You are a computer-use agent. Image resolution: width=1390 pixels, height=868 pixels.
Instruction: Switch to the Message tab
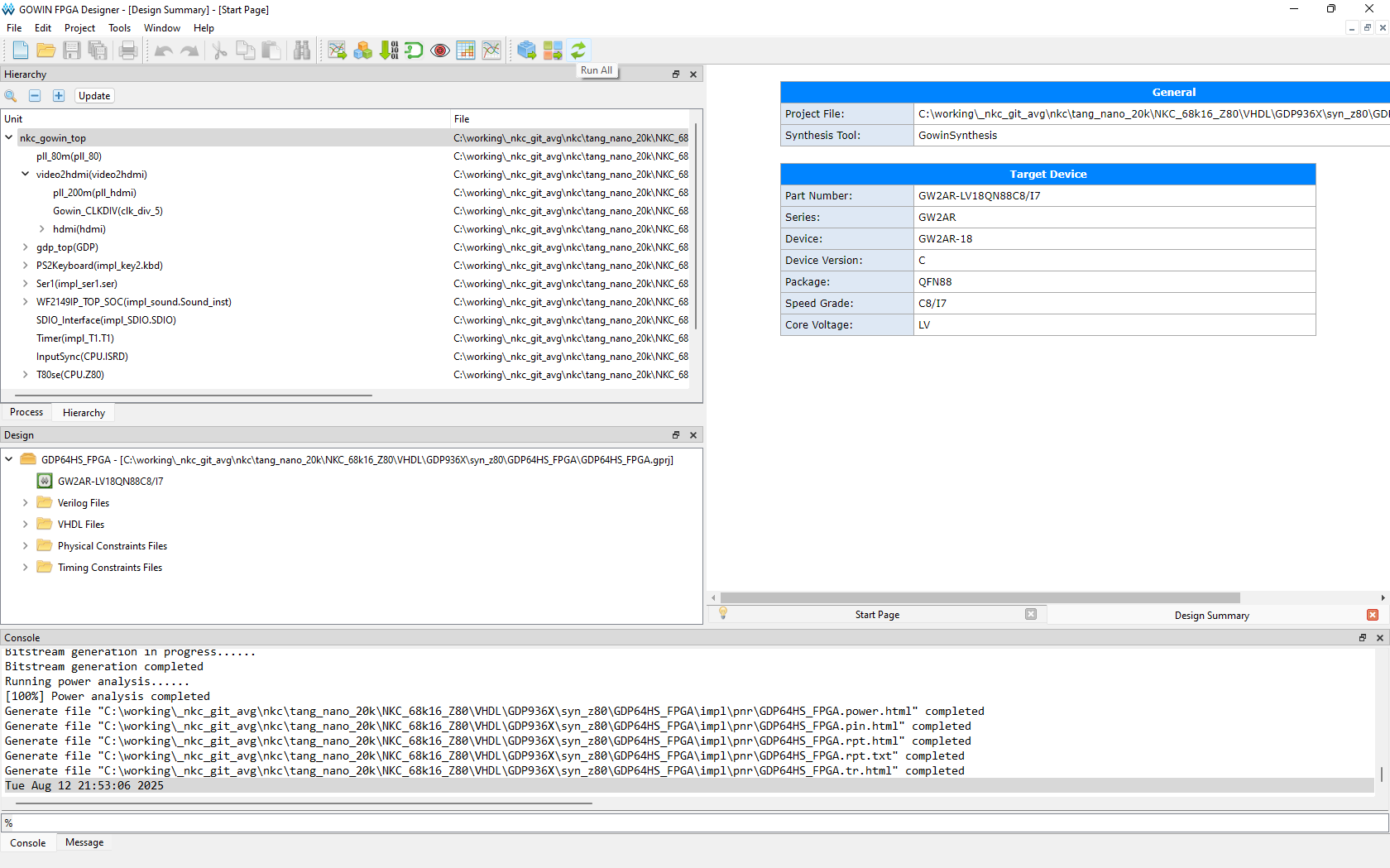tap(84, 842)
